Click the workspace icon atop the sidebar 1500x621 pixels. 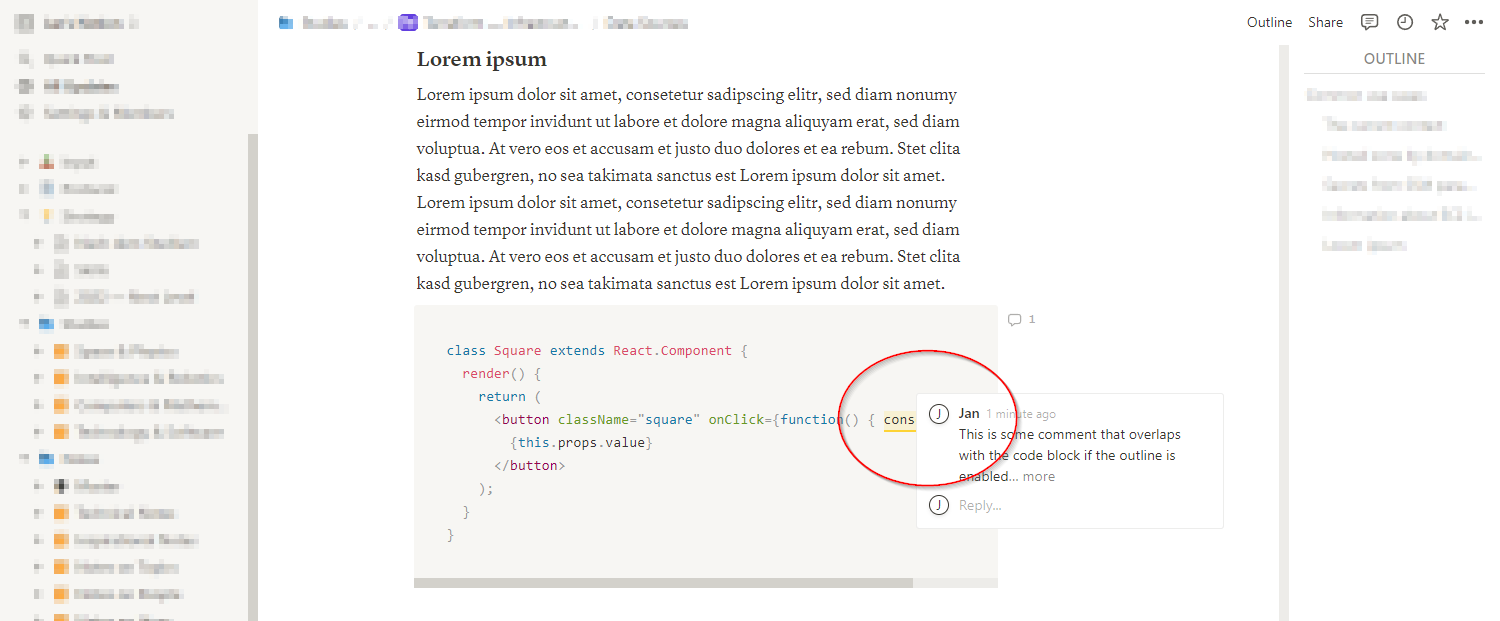click(x=24, y=21)
